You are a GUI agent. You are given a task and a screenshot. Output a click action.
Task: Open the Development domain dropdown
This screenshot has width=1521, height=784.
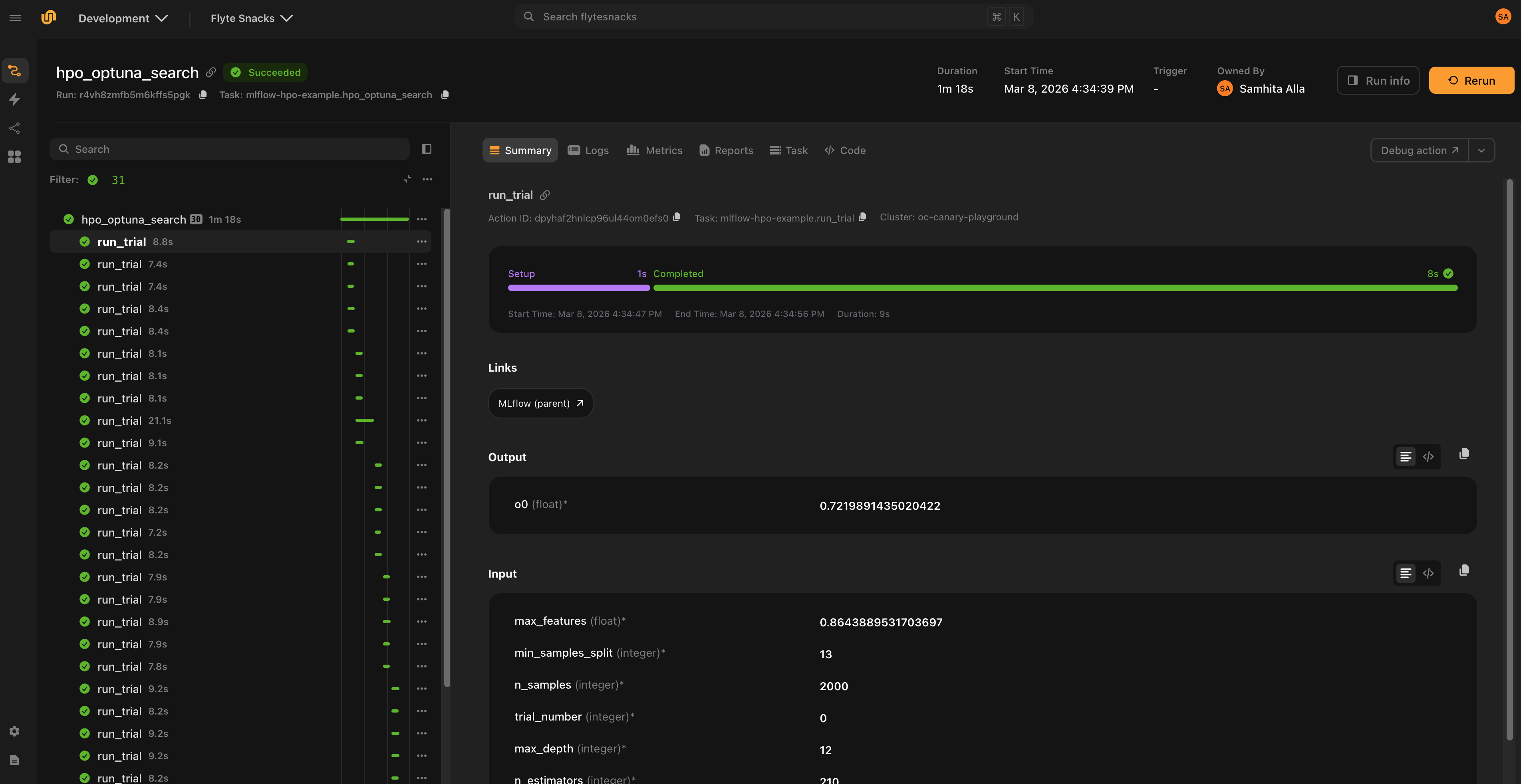(123, 18)
